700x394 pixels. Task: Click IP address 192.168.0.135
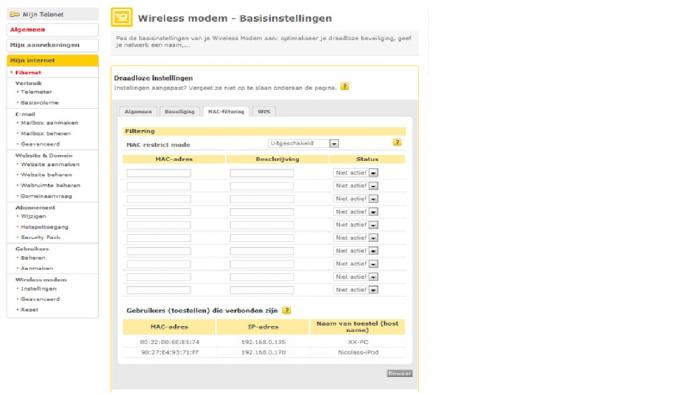(x=263, y=342)
